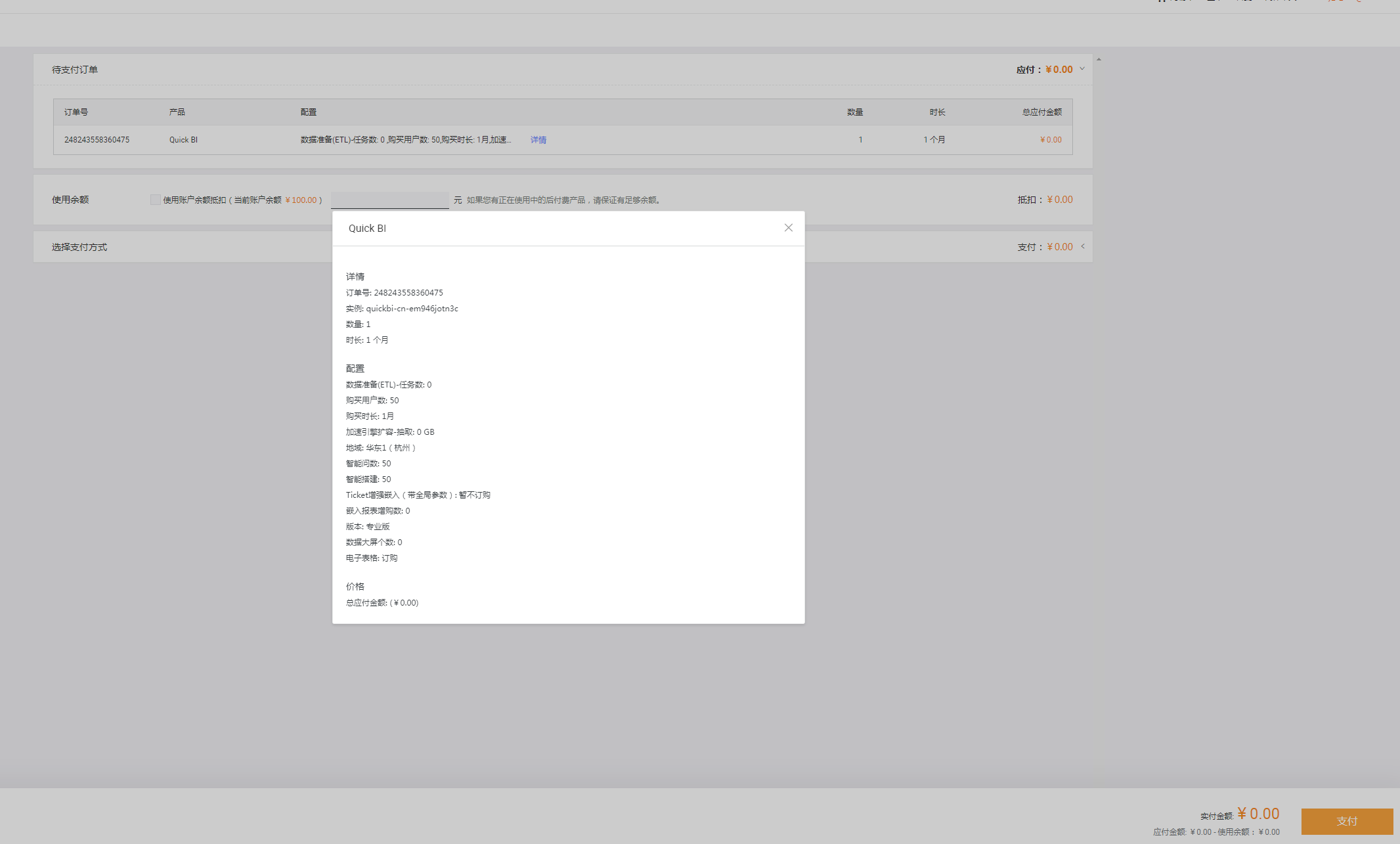Click the 配置 column header
The width and height of the screenshot is (1400, 844).
tap(308, 112)
